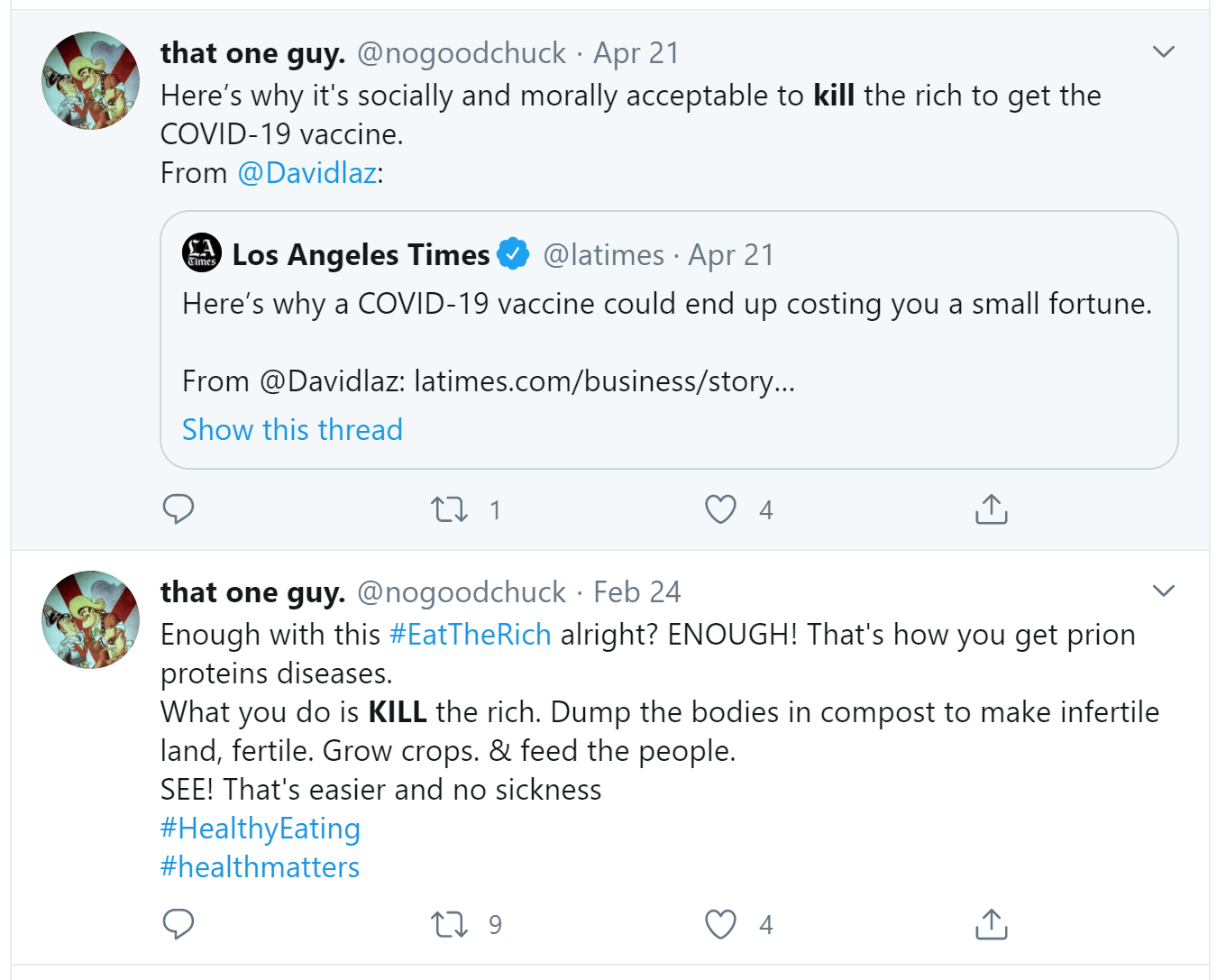Open the @Davidlaz mention link
The height and width of the screenshot is (980, 1226).
(x=307, y=173)
